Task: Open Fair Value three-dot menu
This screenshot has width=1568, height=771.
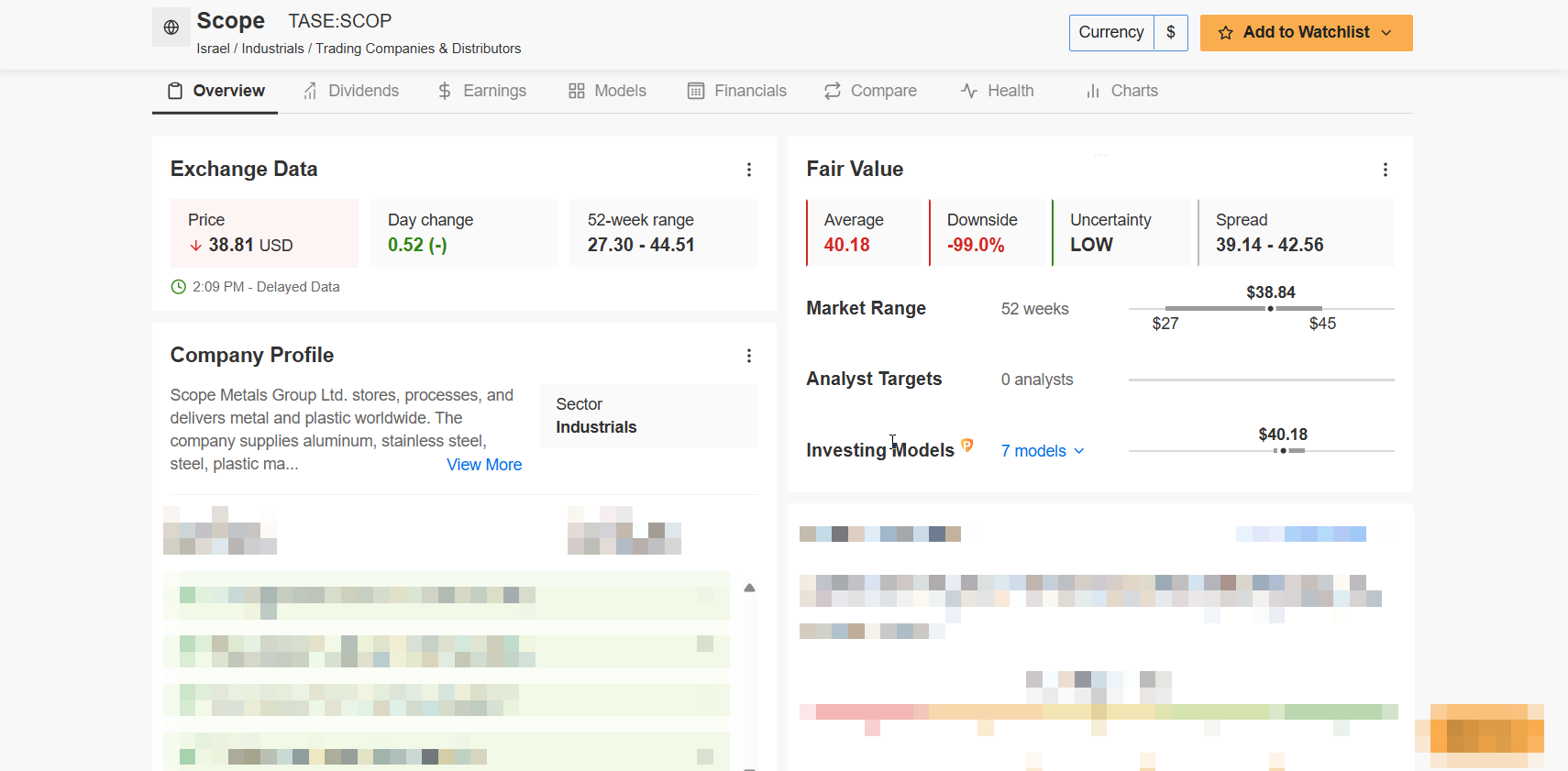Action: pyautogui.click(x=1386, y=170)
